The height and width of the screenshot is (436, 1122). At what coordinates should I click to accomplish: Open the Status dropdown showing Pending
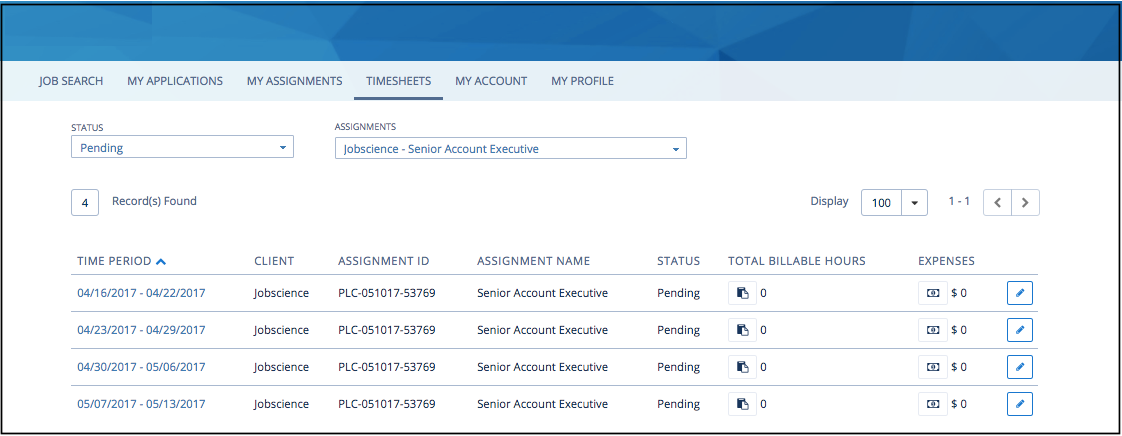tap(182, 147)
